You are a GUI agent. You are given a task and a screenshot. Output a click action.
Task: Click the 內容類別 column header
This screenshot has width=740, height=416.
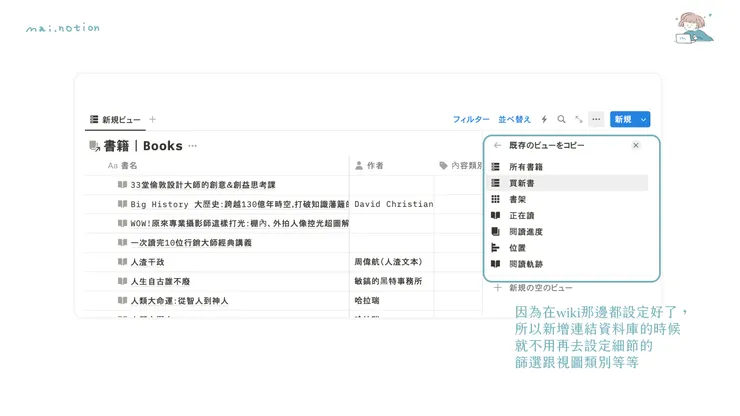(x=461, y=166)
